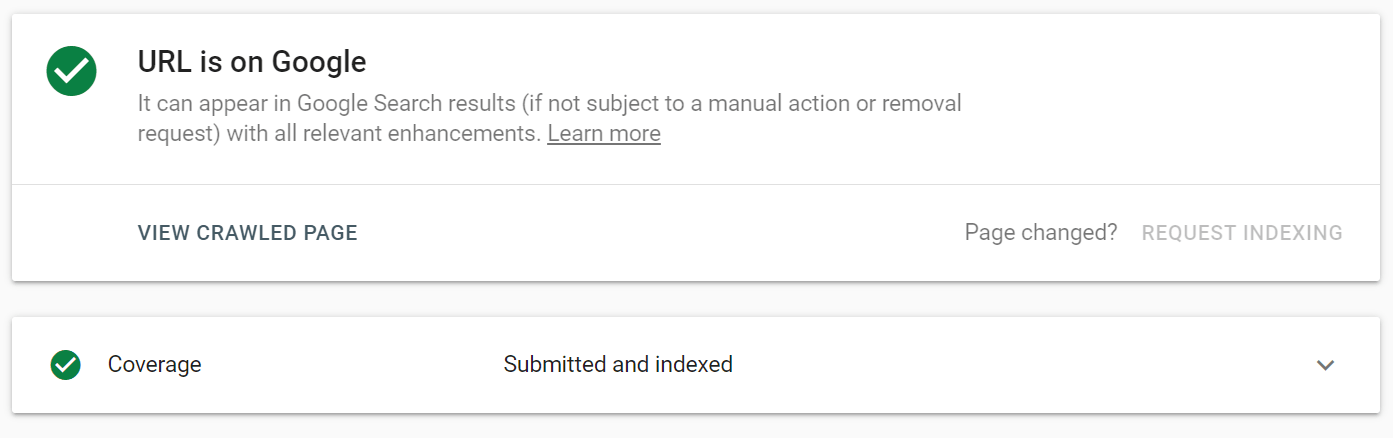Click the large green checkmark status icon

[x=71, y=71]
